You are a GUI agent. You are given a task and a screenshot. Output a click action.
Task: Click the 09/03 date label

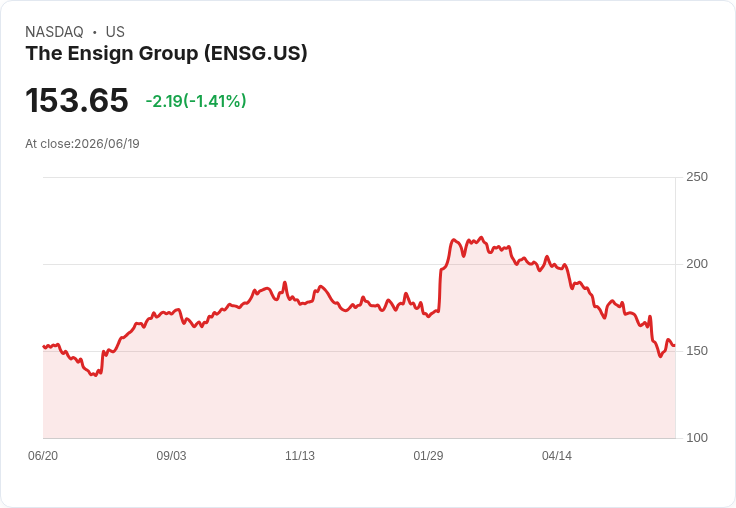[x=171, y=456]
